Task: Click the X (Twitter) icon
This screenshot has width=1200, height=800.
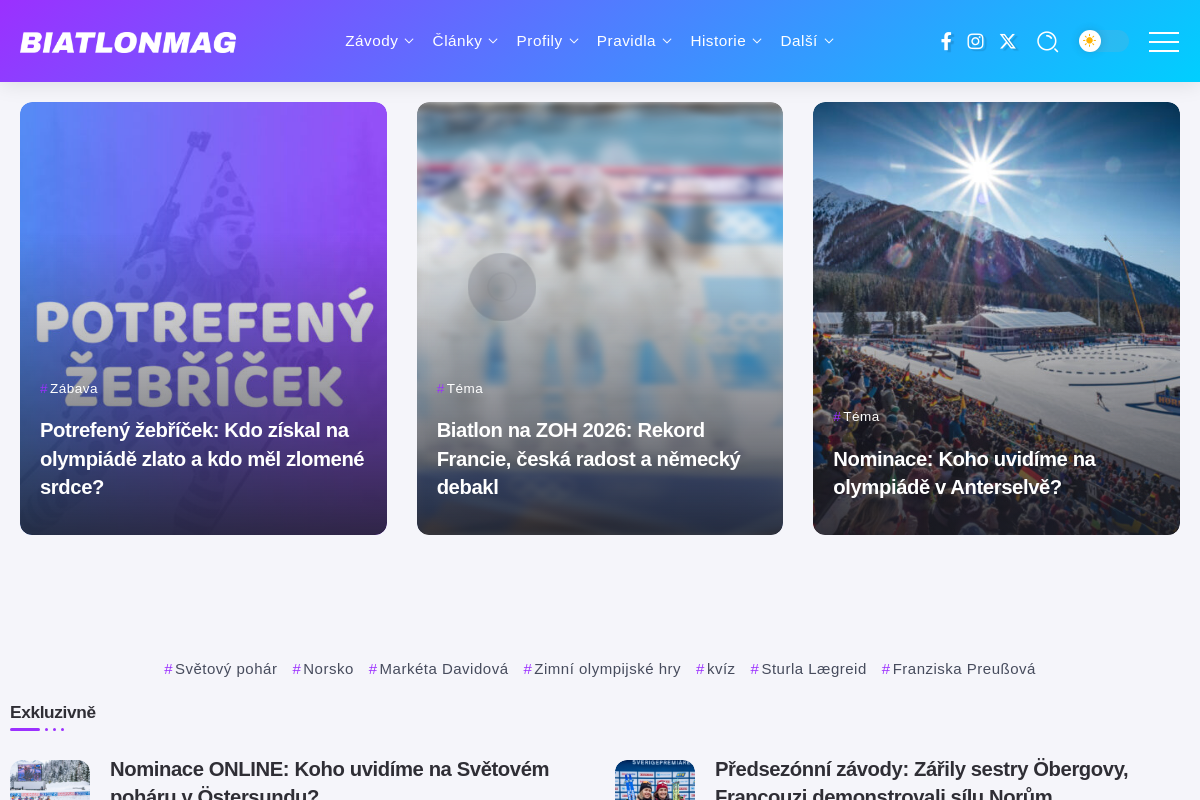Action: pyautogui.click(x=1007, y=41)
